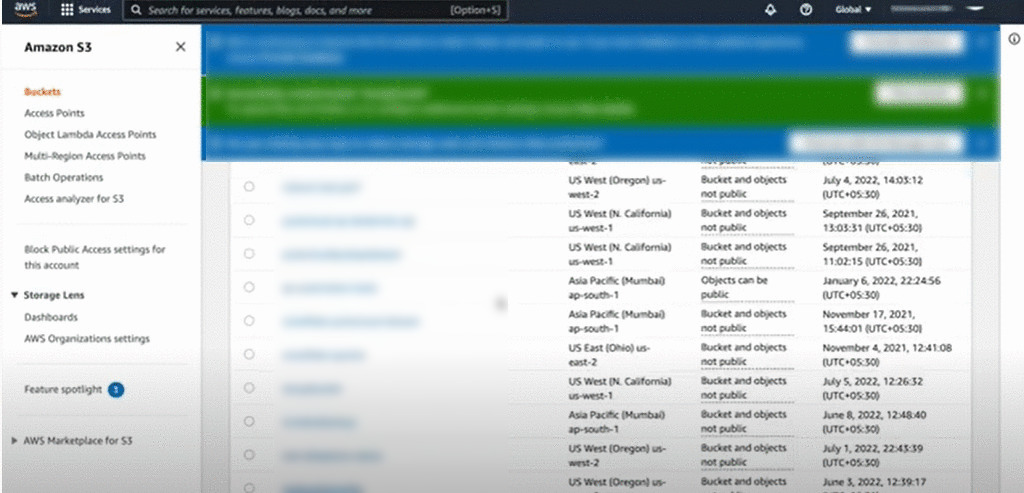Viewport: 1024px width, 493px height.
Task: Click 'Objects can be public' access cell
Action: point(734,287)
